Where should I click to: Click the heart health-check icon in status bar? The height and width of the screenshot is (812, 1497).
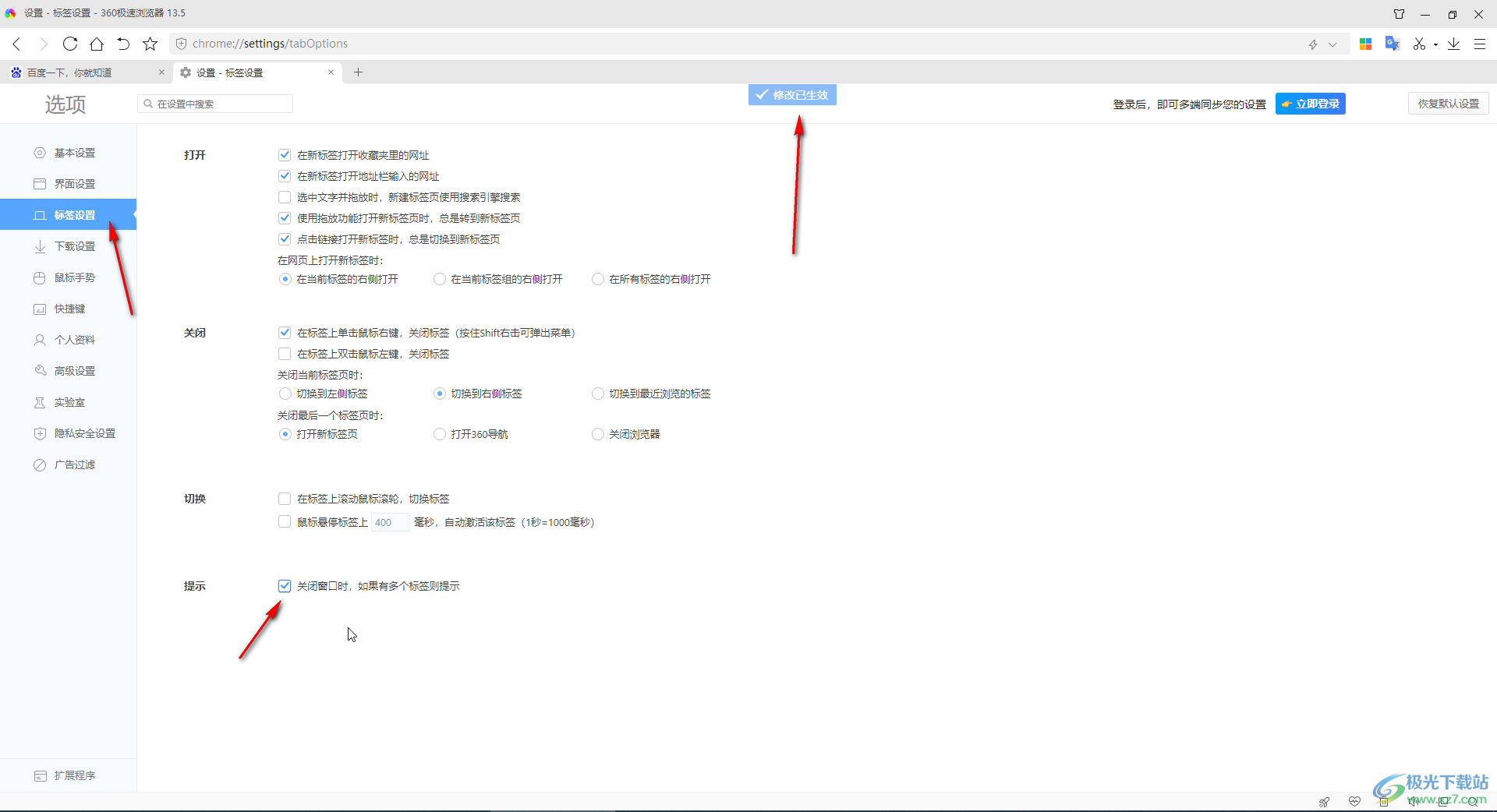pos(1354,801)
